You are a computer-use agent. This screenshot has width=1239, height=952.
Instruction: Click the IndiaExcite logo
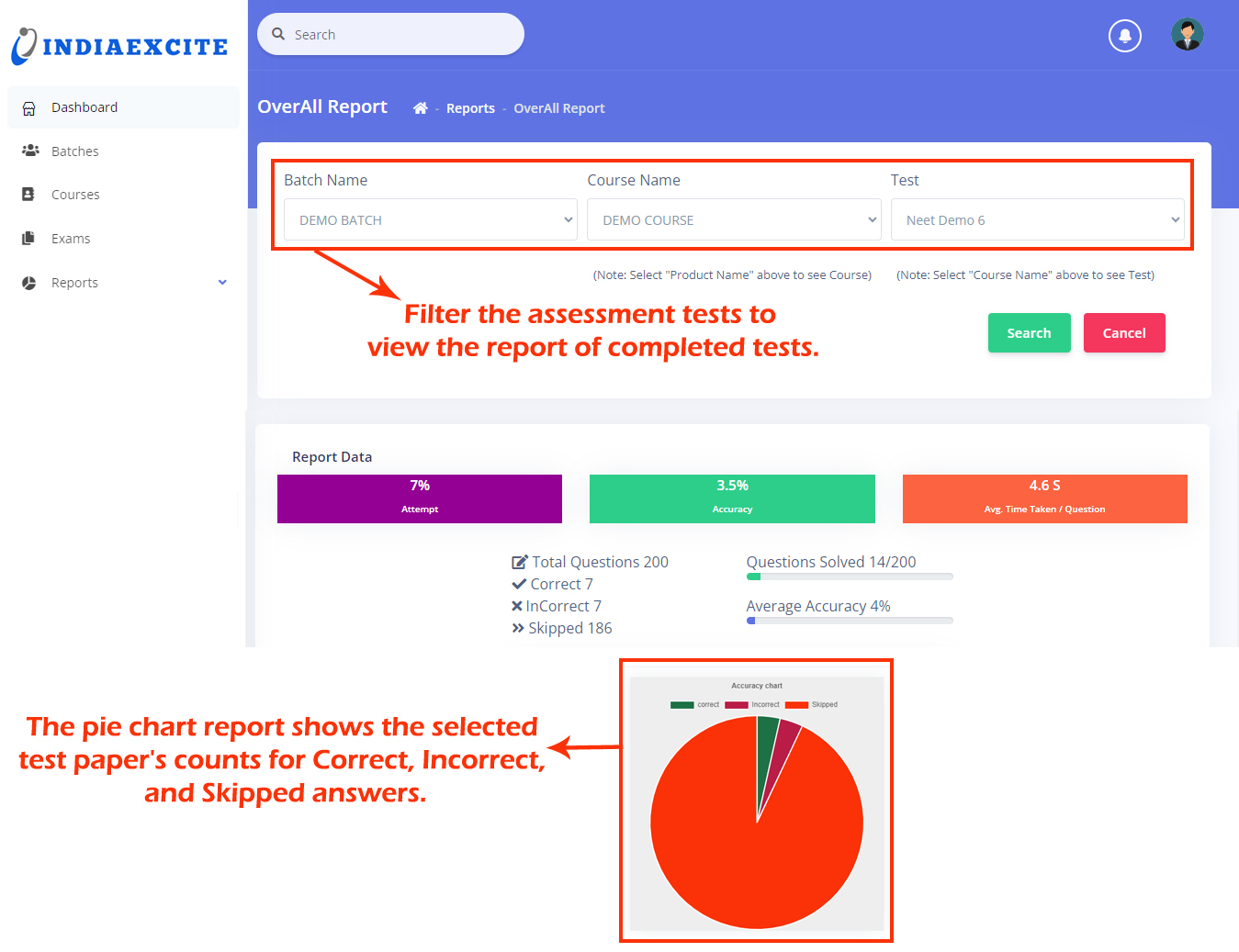click(119, 46)
